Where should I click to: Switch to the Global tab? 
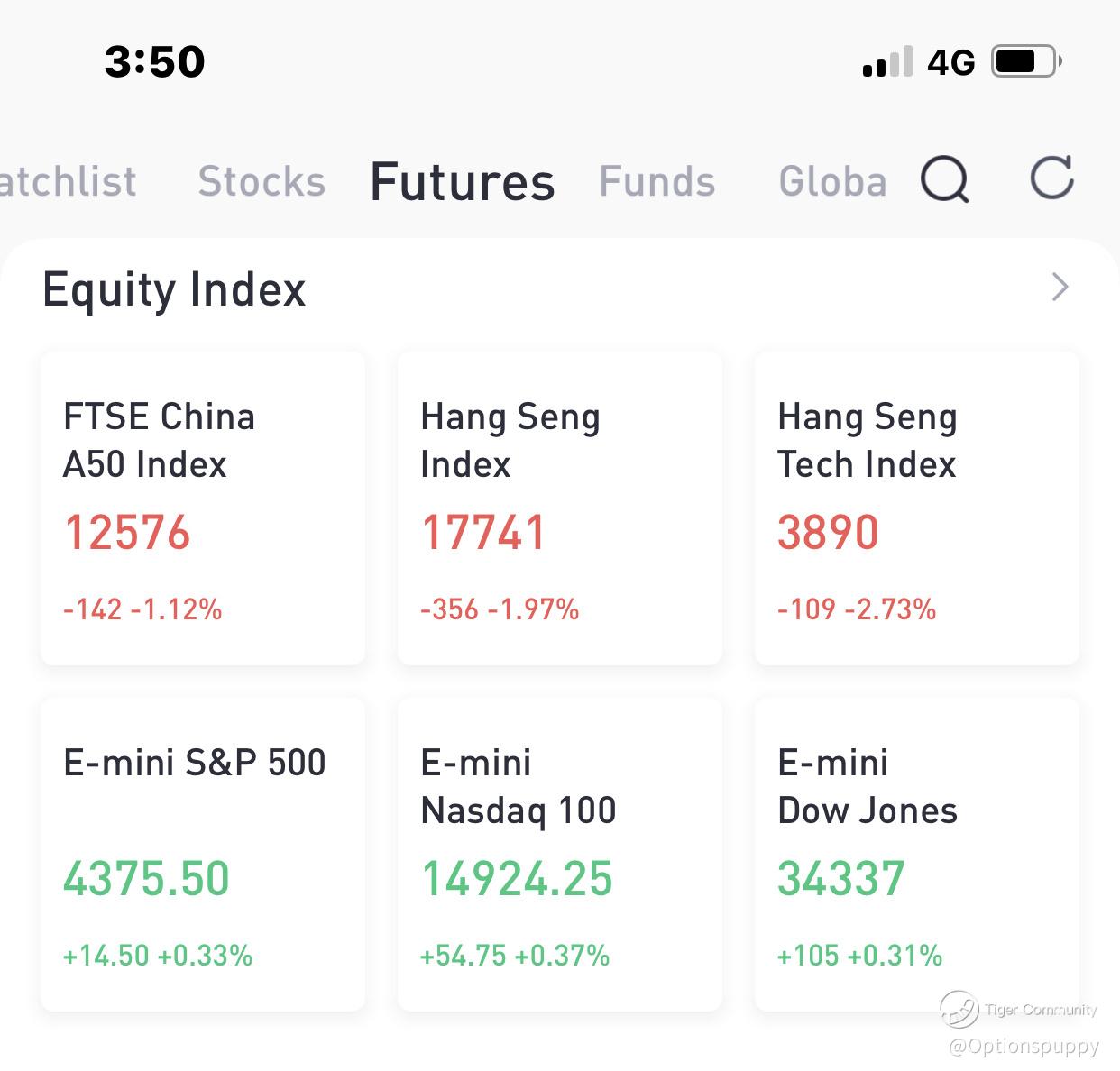pos(832,181)
